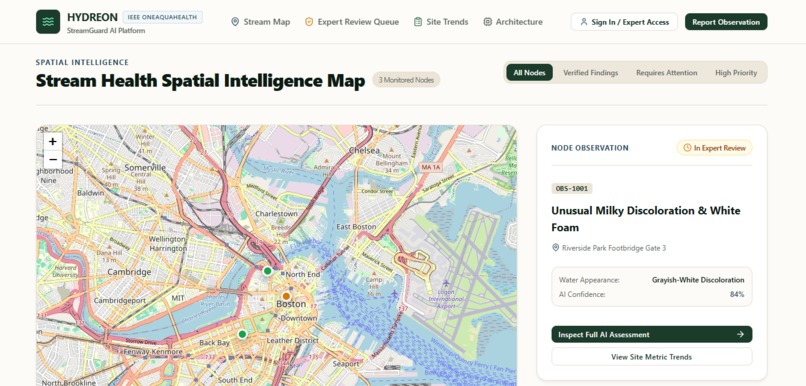Screen dimensions: 806x386
Task: Click the arrow on Inspect Full AI Assessment
Action: tap(740, 334)
